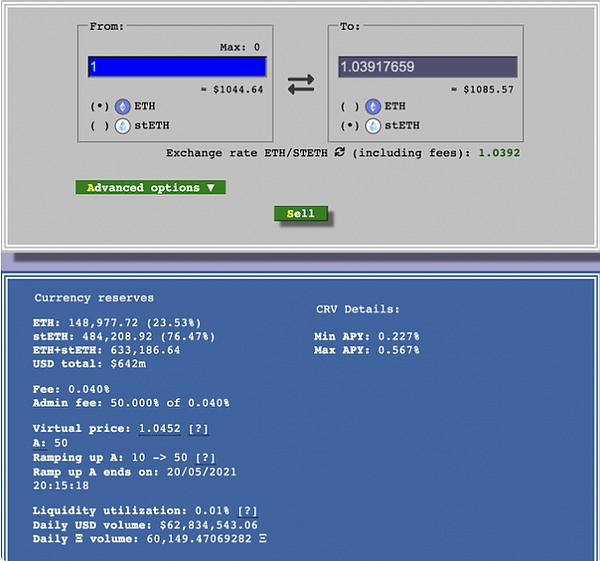Screen dimensions: 600x561
Task: Refresh the ETH/STETH exchange rate icon
Action: point(339,152)
